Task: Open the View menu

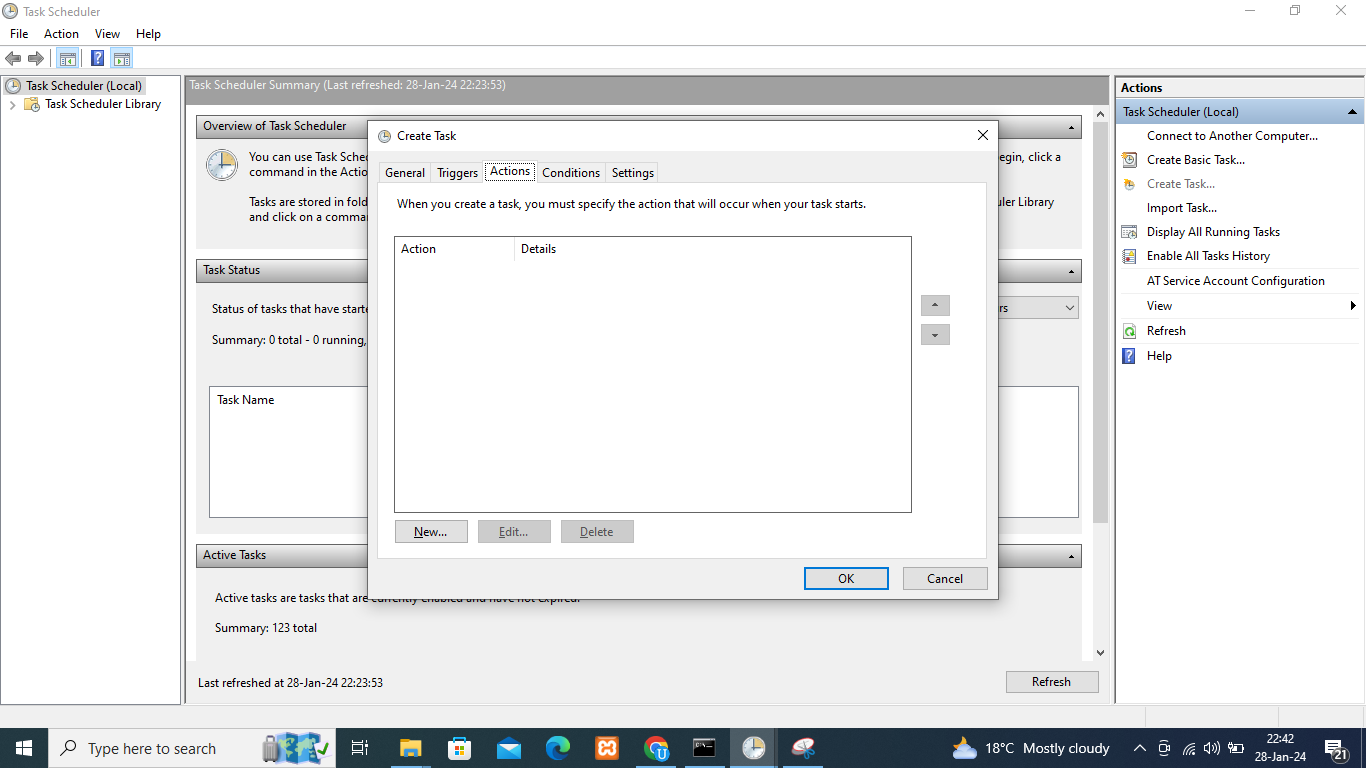Action: coord(107,34)
